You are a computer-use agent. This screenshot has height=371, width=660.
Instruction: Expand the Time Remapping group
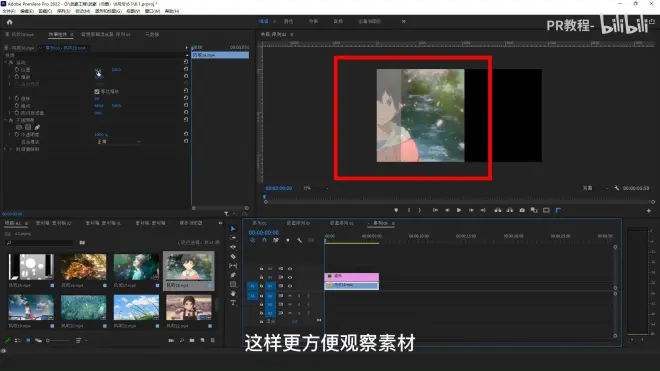(6, 149)
